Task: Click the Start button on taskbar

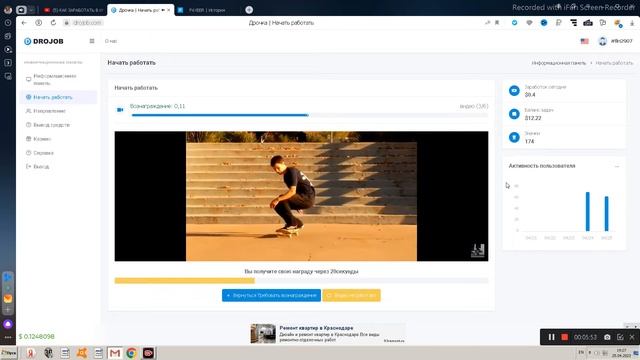Action: point(9,353)
